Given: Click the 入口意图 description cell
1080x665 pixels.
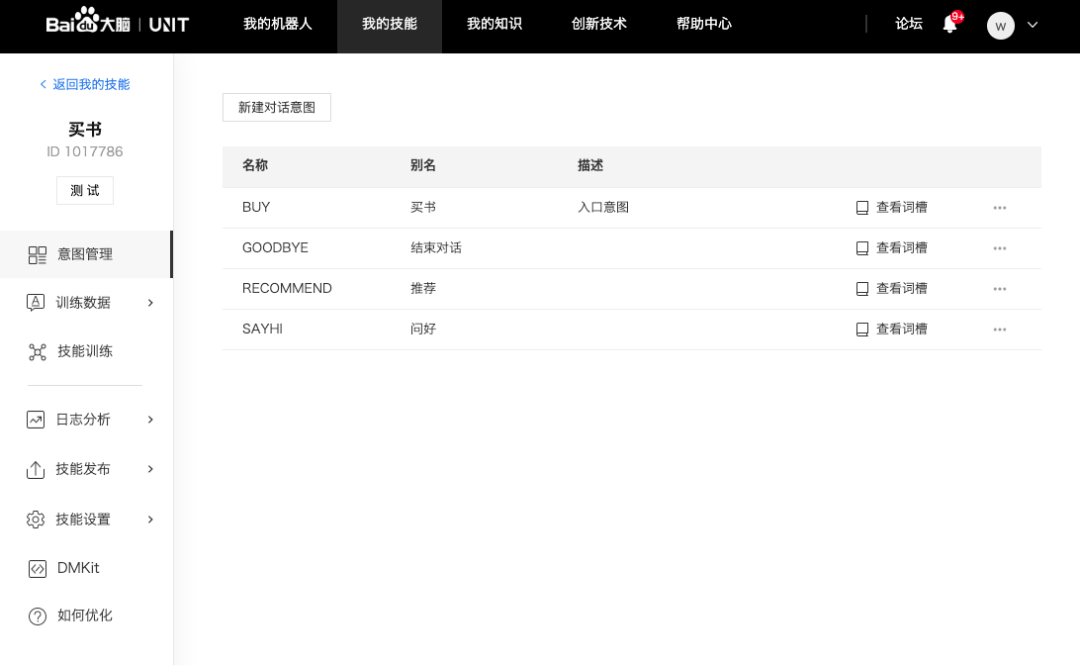Looking at the screenshot, I should [x=603, y=207].
